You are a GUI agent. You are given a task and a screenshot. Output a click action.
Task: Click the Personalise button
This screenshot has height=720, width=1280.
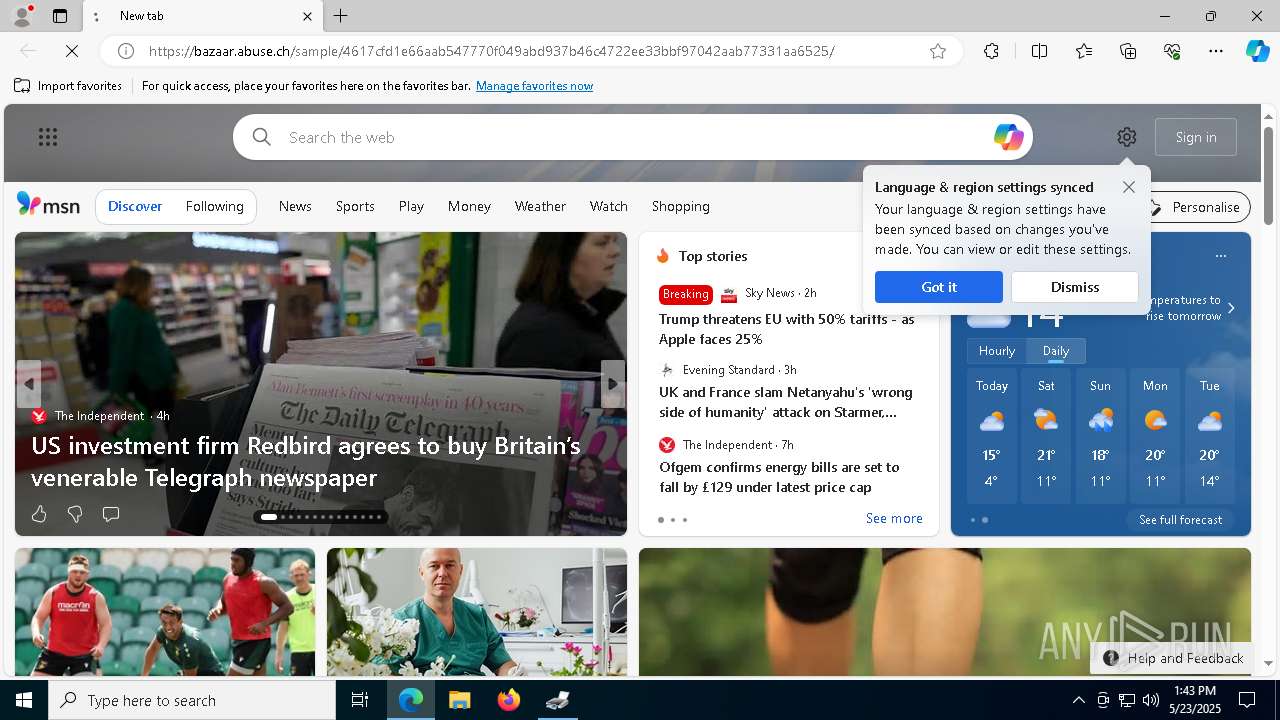click(x=1196, y=207)
